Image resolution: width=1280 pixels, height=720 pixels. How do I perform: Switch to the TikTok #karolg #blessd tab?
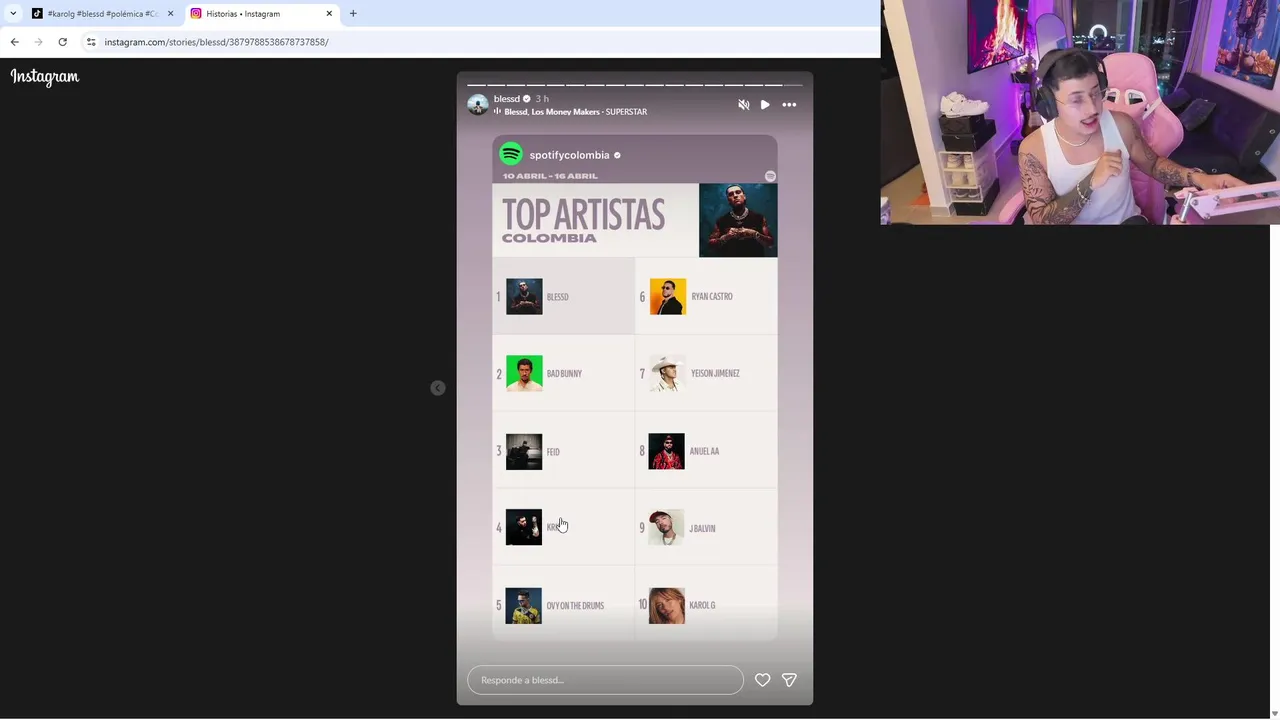click(103, 14)
